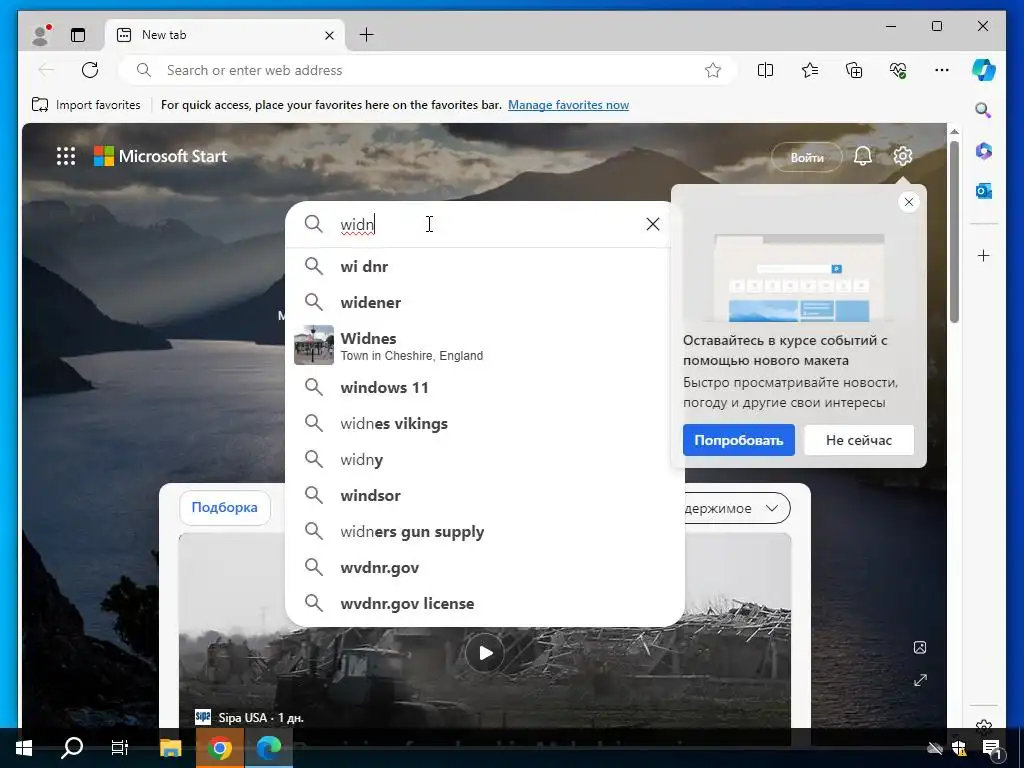Click the address bar field
The width and height of the screenshot is (1024, 768).
[x=428, y=70]
